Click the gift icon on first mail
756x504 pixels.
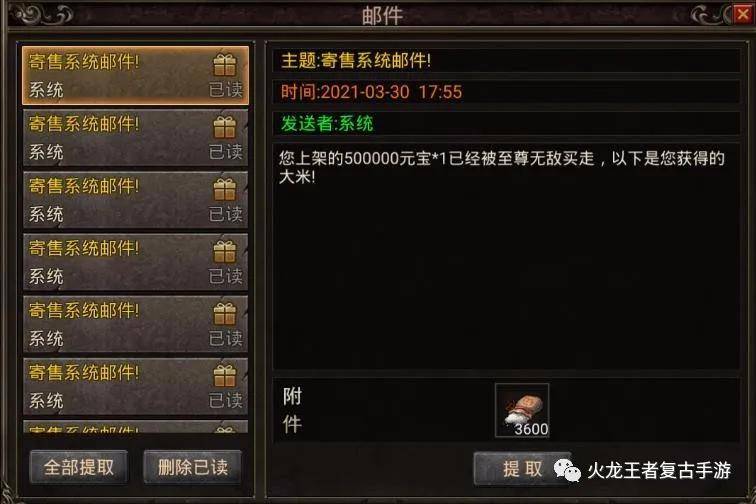click(225, 65)
